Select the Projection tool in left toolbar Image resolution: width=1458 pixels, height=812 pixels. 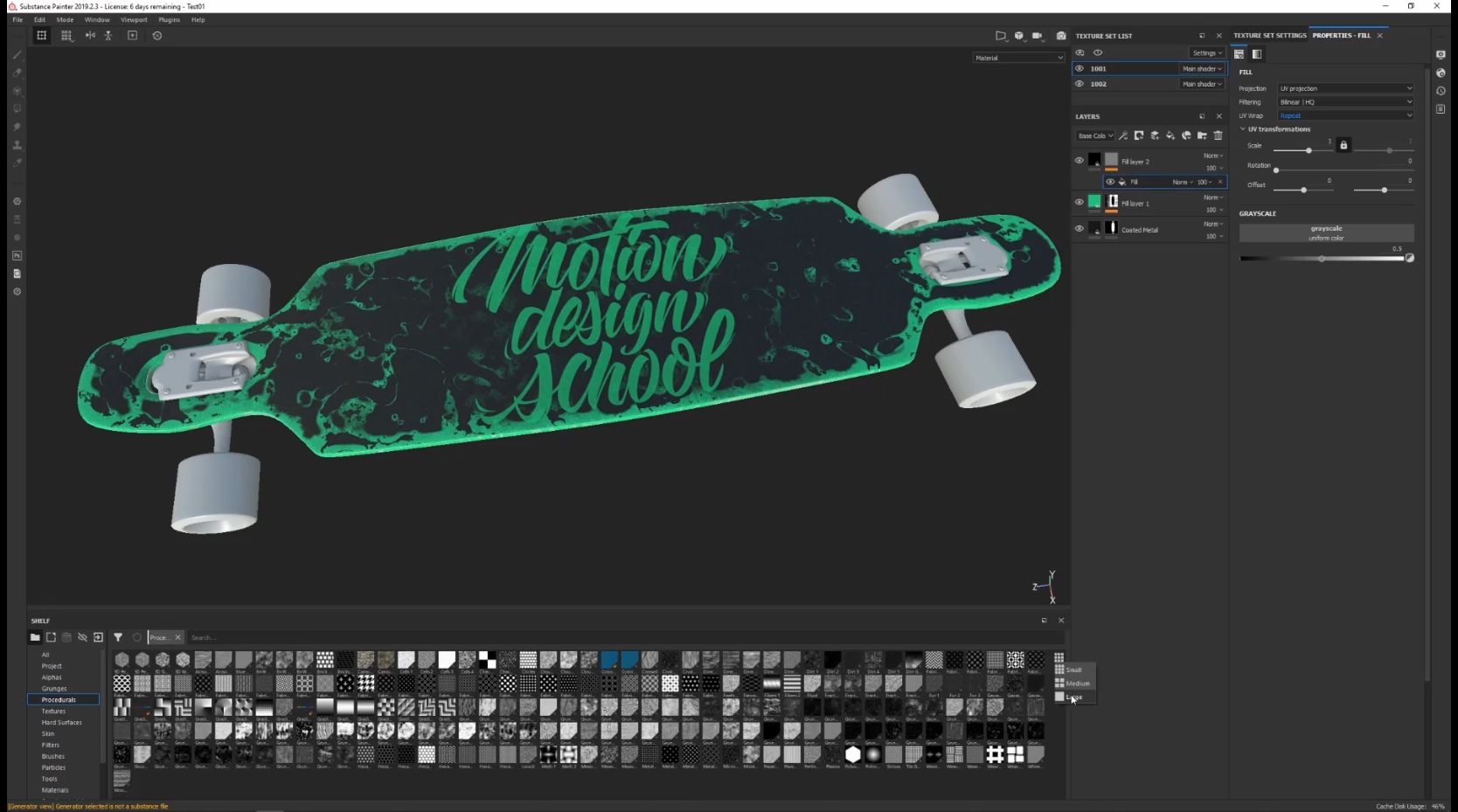(17, 91)
